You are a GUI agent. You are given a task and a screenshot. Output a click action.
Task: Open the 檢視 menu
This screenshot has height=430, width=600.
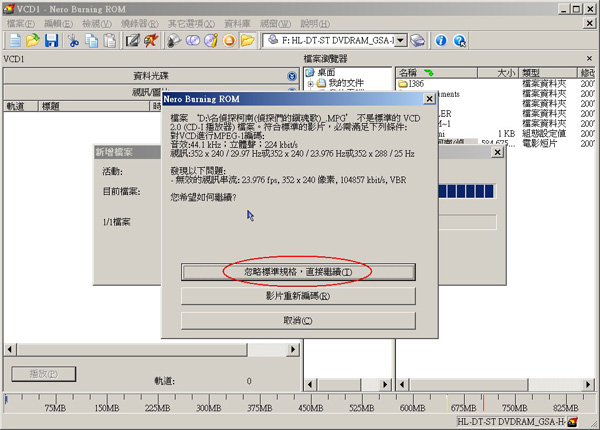point(97,24)
